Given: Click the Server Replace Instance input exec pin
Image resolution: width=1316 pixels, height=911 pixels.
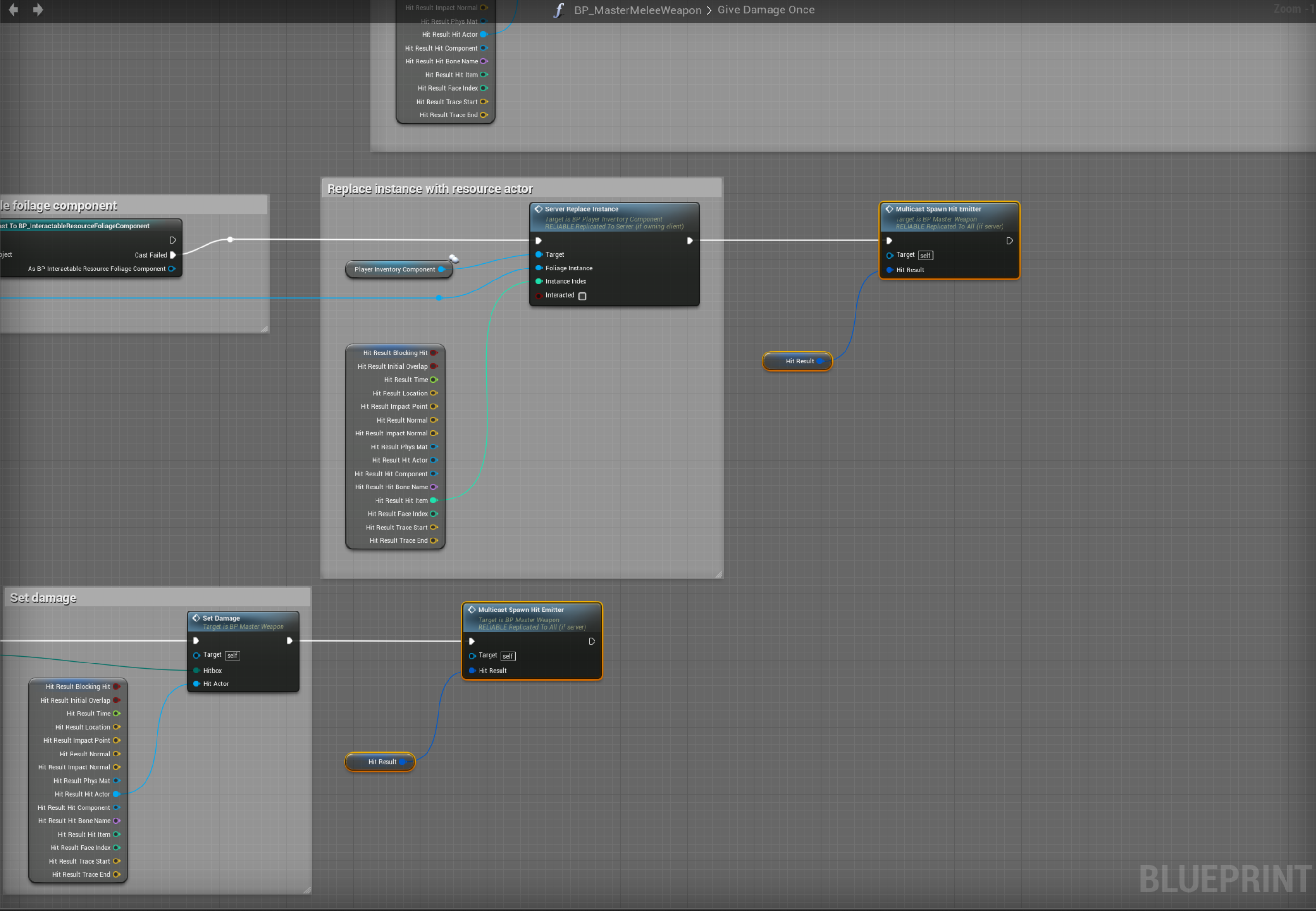Looking at the screenshot, I should [538, 241].
